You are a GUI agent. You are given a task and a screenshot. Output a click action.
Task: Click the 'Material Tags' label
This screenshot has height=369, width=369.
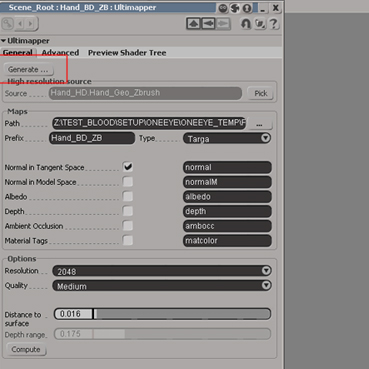(x=26, y=241)
